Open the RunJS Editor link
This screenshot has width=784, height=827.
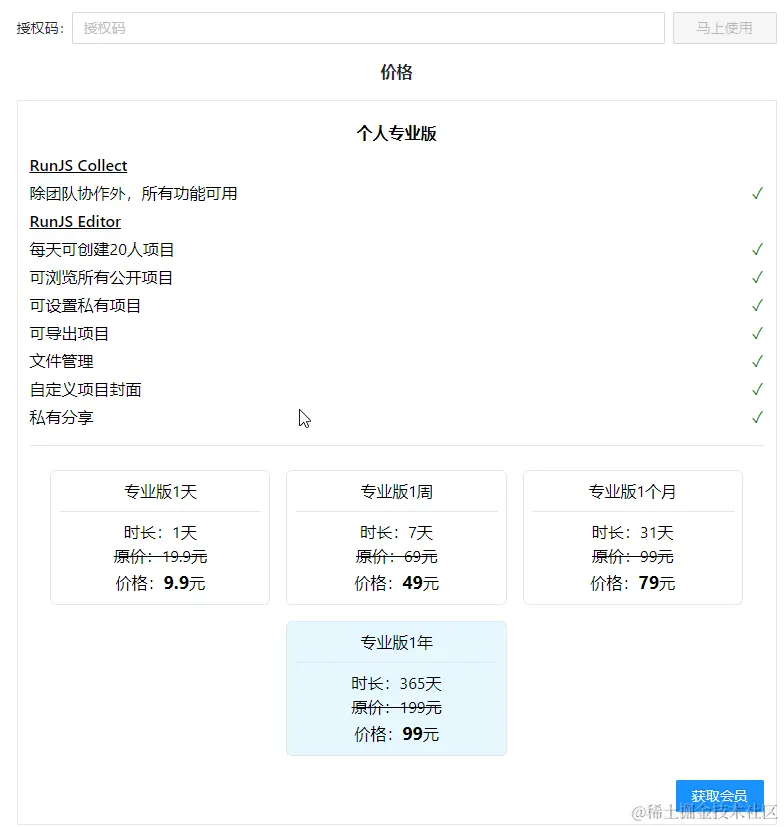tap(75, 222)
